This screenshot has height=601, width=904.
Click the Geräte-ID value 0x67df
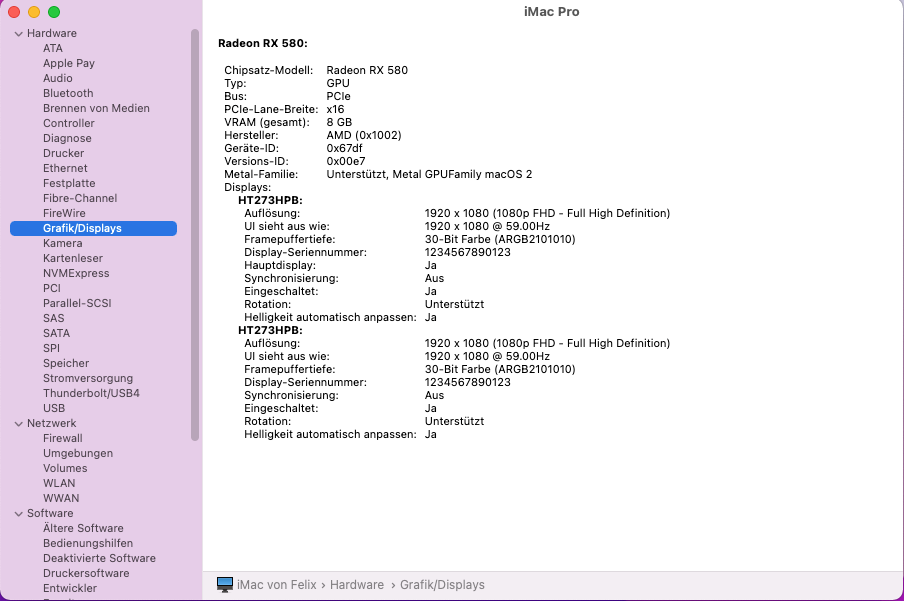click(x=344, y=148)
